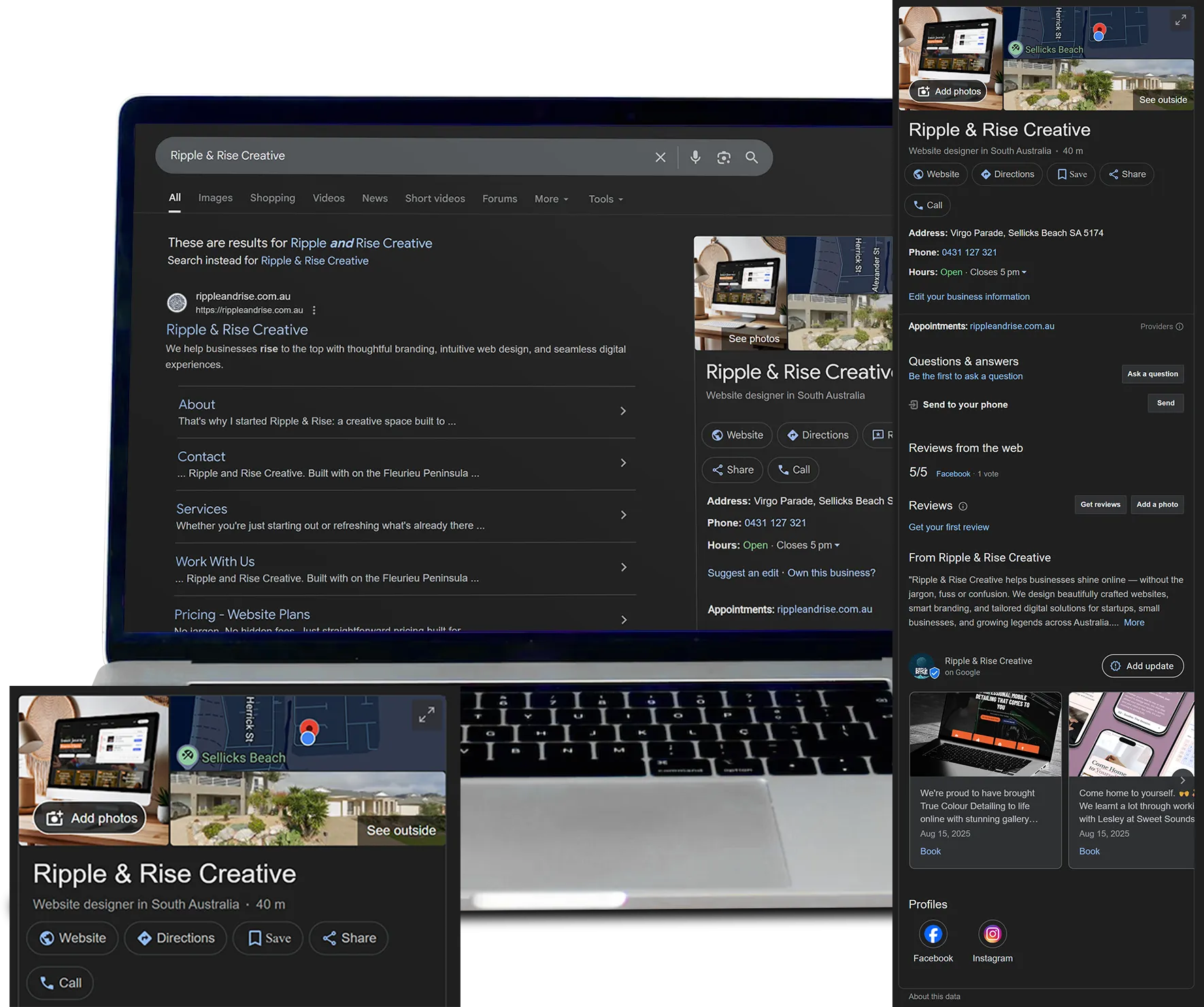Switch to the Short videos search tab
The height and width of the screenshot is (1007, 1204).
pos(435,199)
